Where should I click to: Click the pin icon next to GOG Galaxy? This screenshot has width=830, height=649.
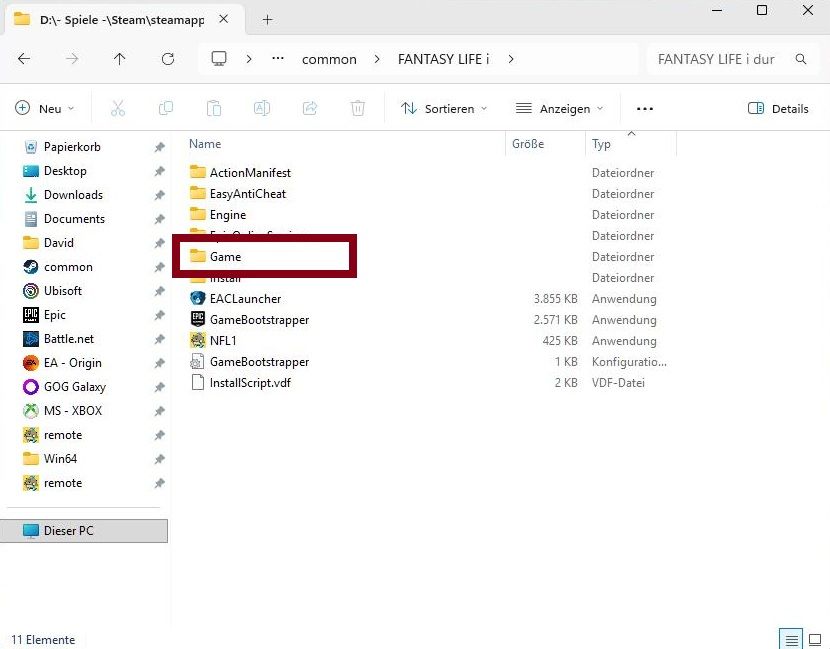159,387
